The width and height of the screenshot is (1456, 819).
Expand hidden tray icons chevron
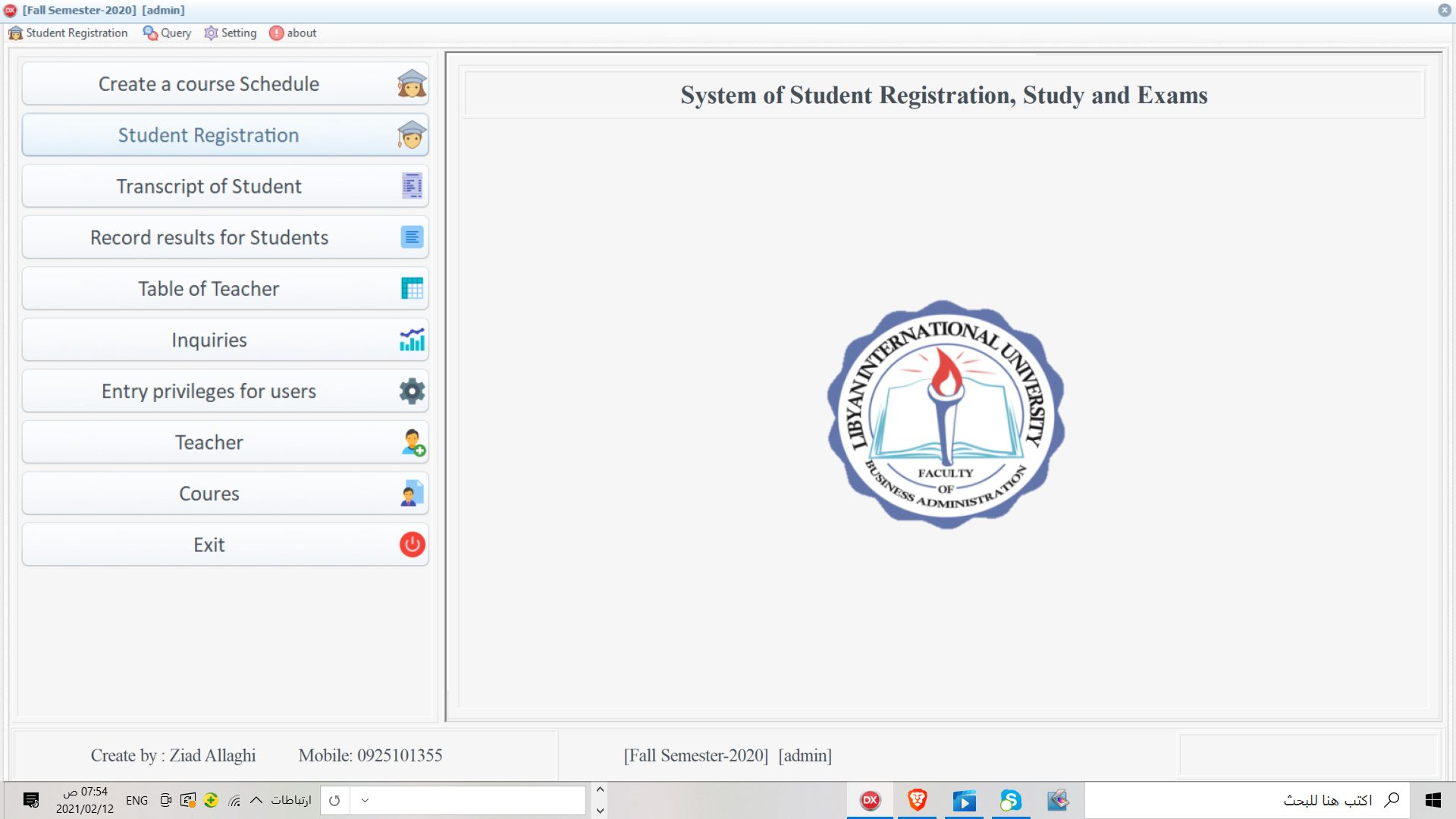point(256,800)
